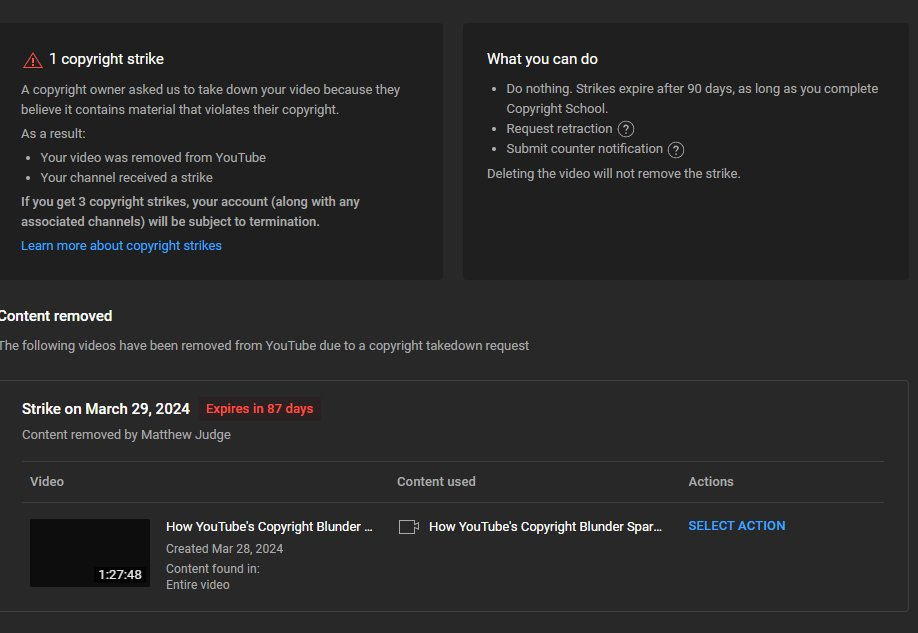The image size is (918, 633).
Task: Click the Created Mar 28, 2024 text
Action: pyautogui.click(x=224, y=549)
